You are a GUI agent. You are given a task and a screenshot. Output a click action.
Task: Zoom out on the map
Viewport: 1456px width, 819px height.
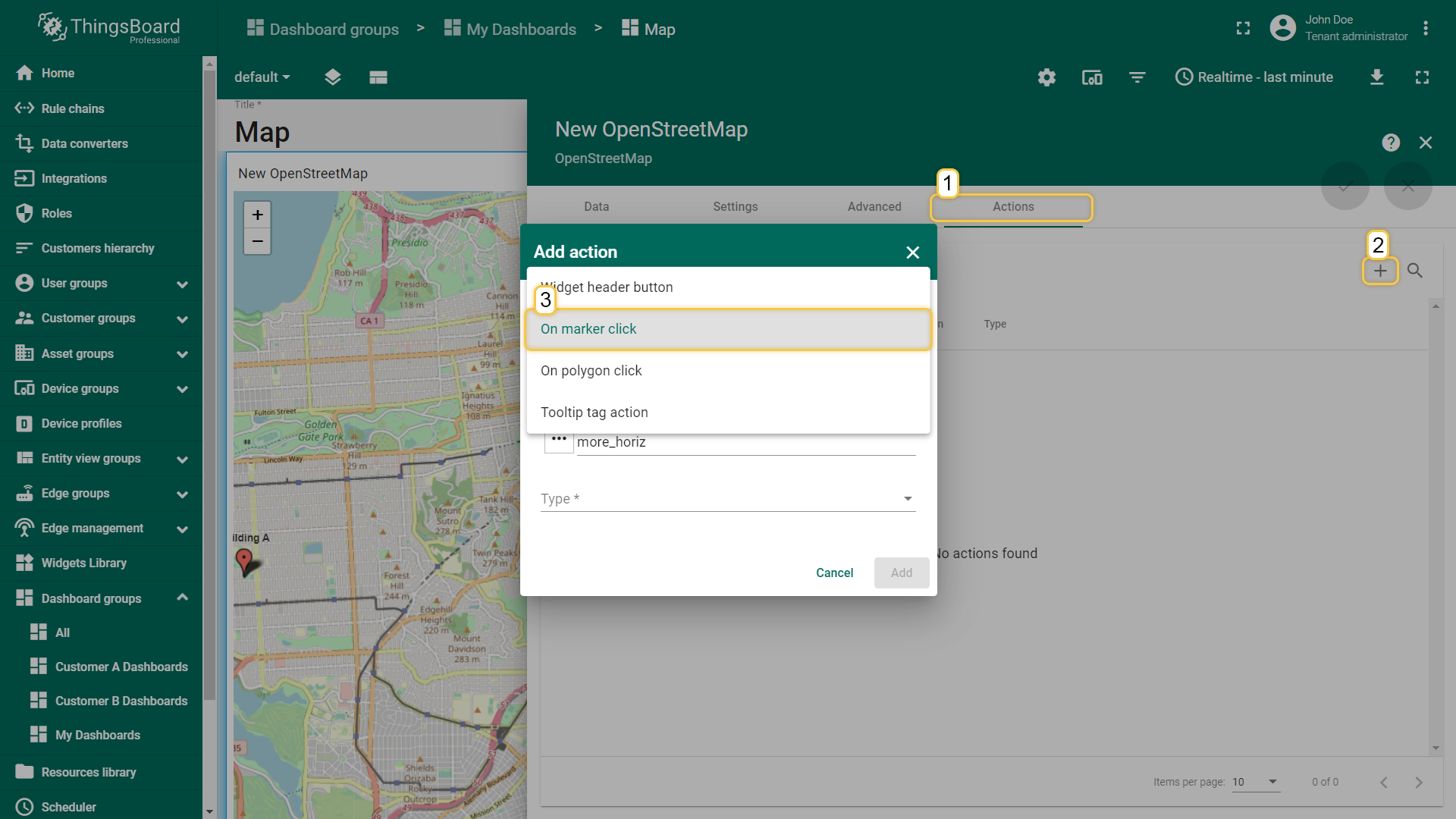click(x=257, y=241)
